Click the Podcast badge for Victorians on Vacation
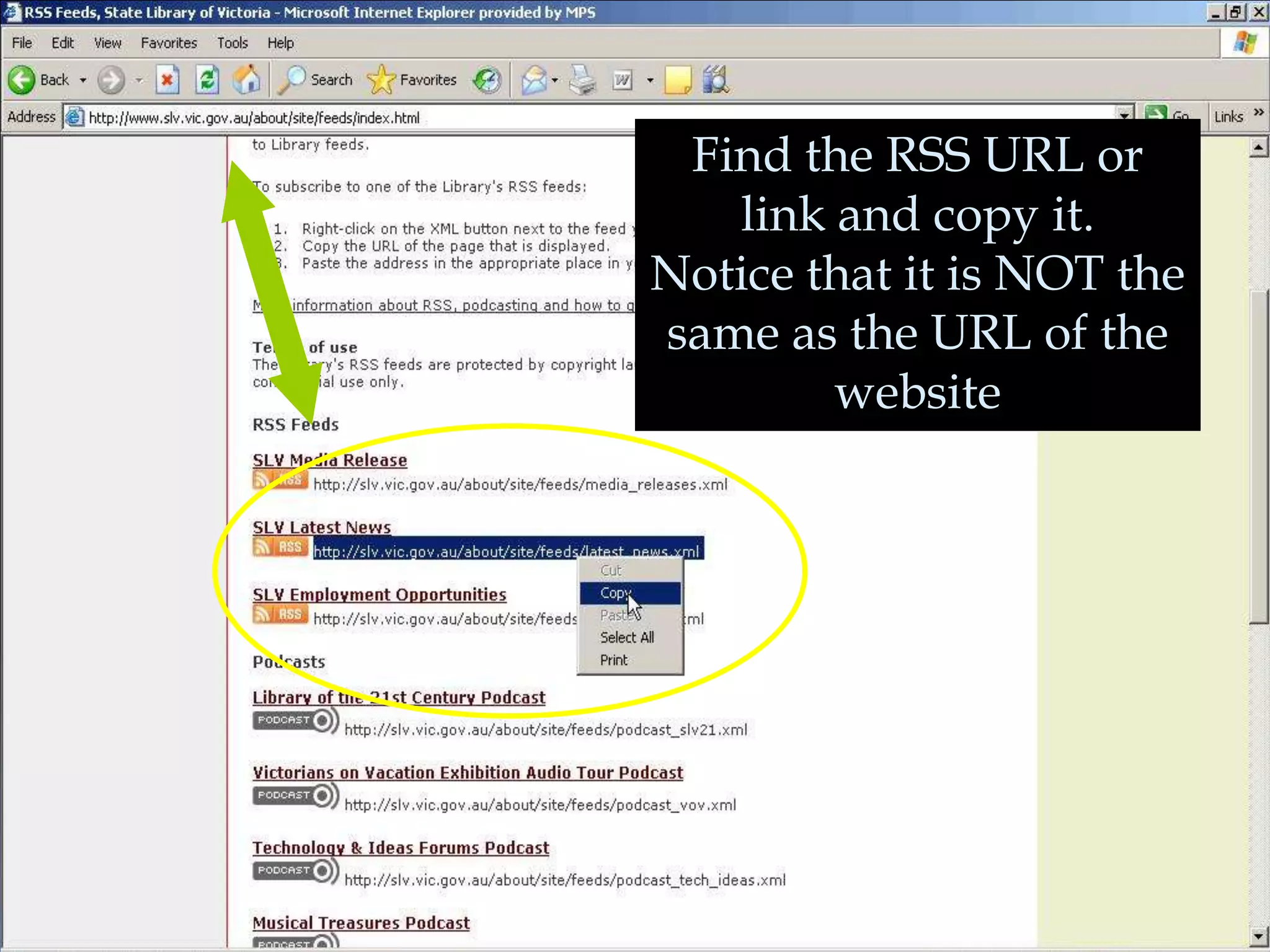Image resolution: width=1270 pixels, height=952 pixels. click(295, 795)
